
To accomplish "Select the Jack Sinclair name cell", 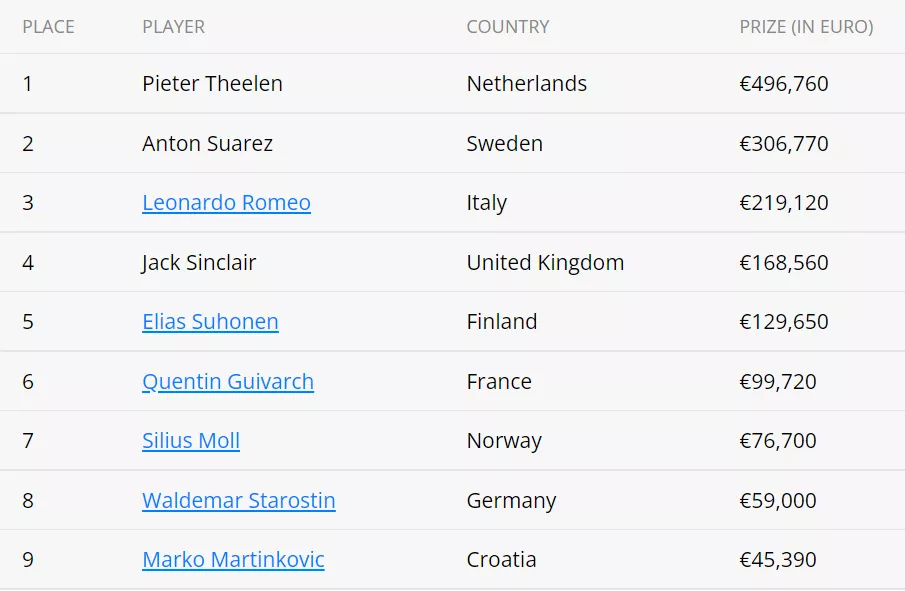I will (199, 263).
